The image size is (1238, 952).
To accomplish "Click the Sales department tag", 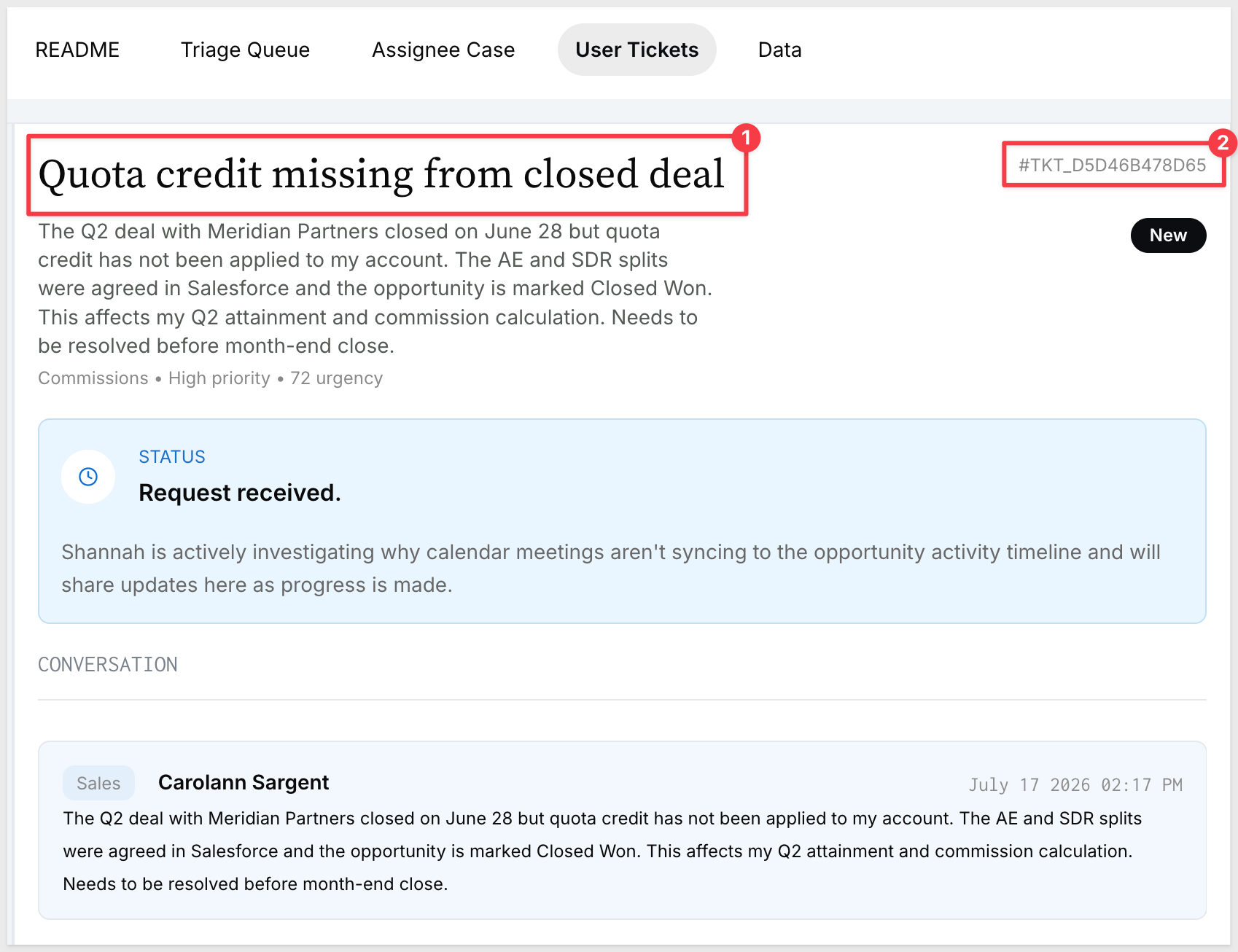I will (98, 783).
